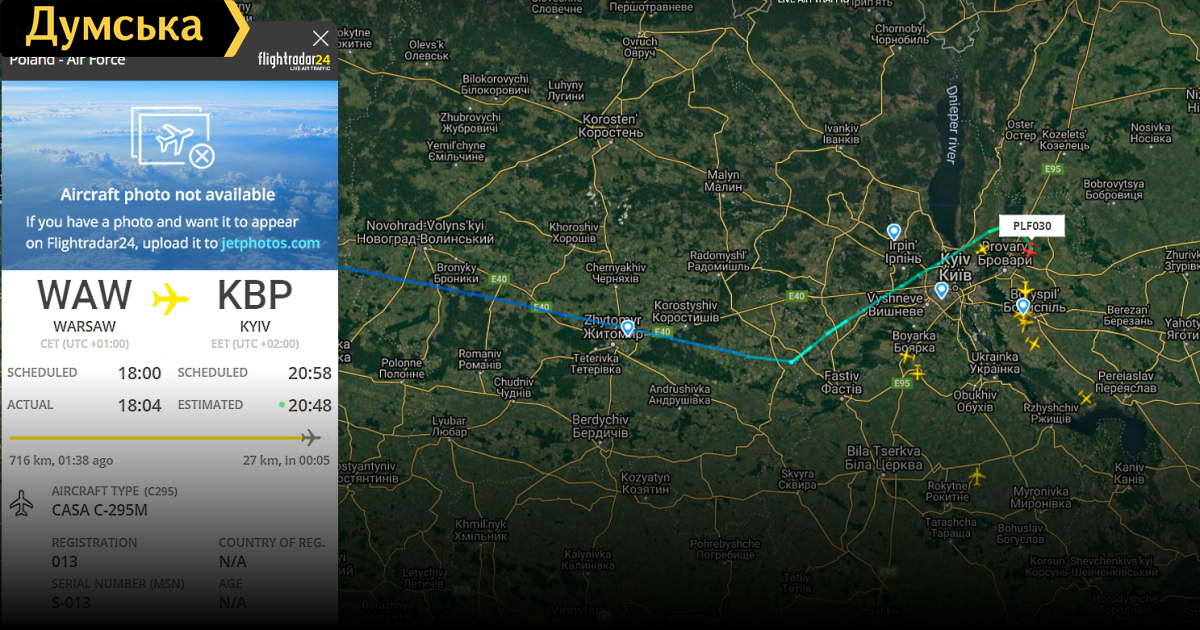Open the jetphotos.com upload link
This screenshot has width=1200, height=630.
coord(270,243)
